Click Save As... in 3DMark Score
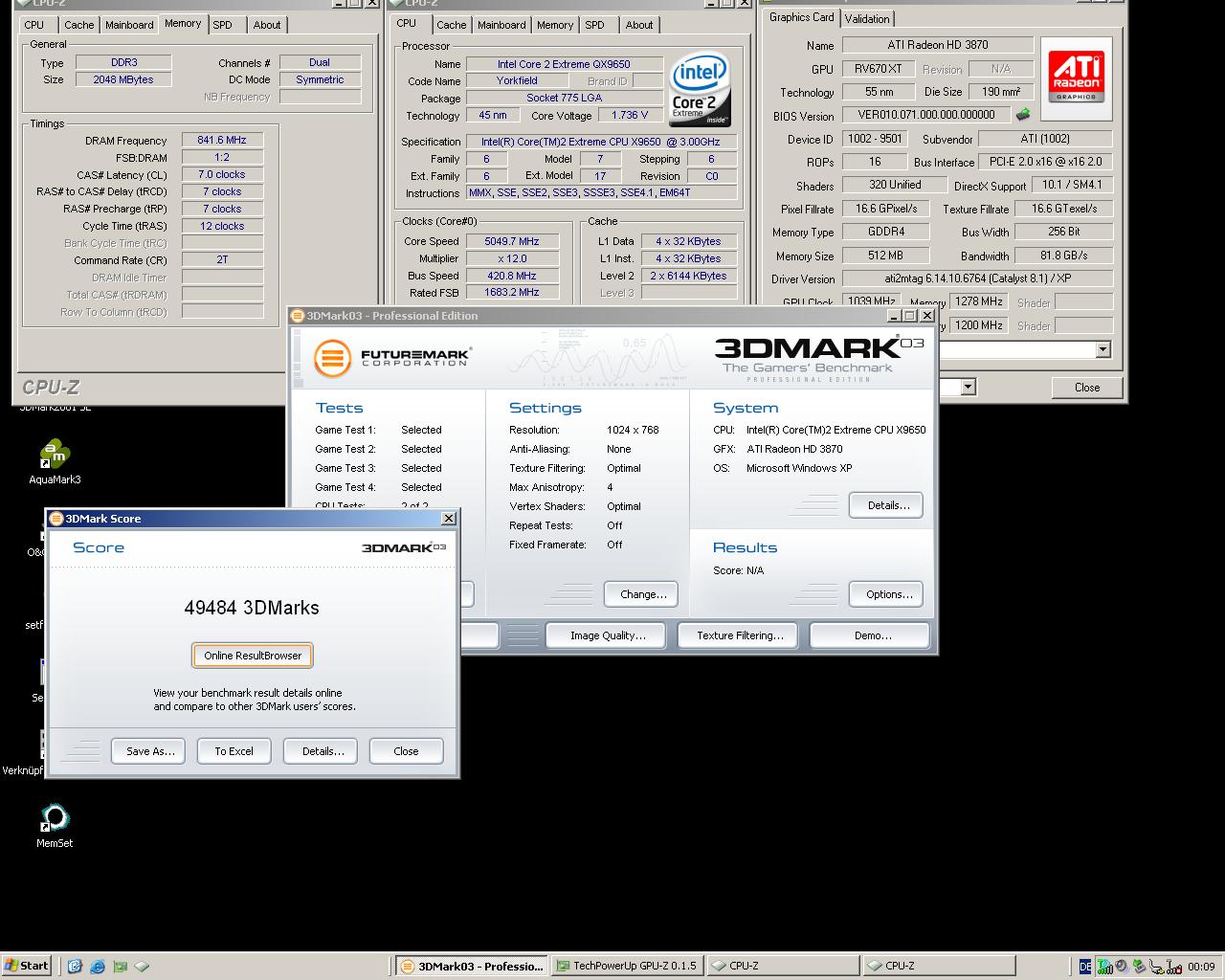The width and height of the screenshot is (1225, 980). click(150, 751)
